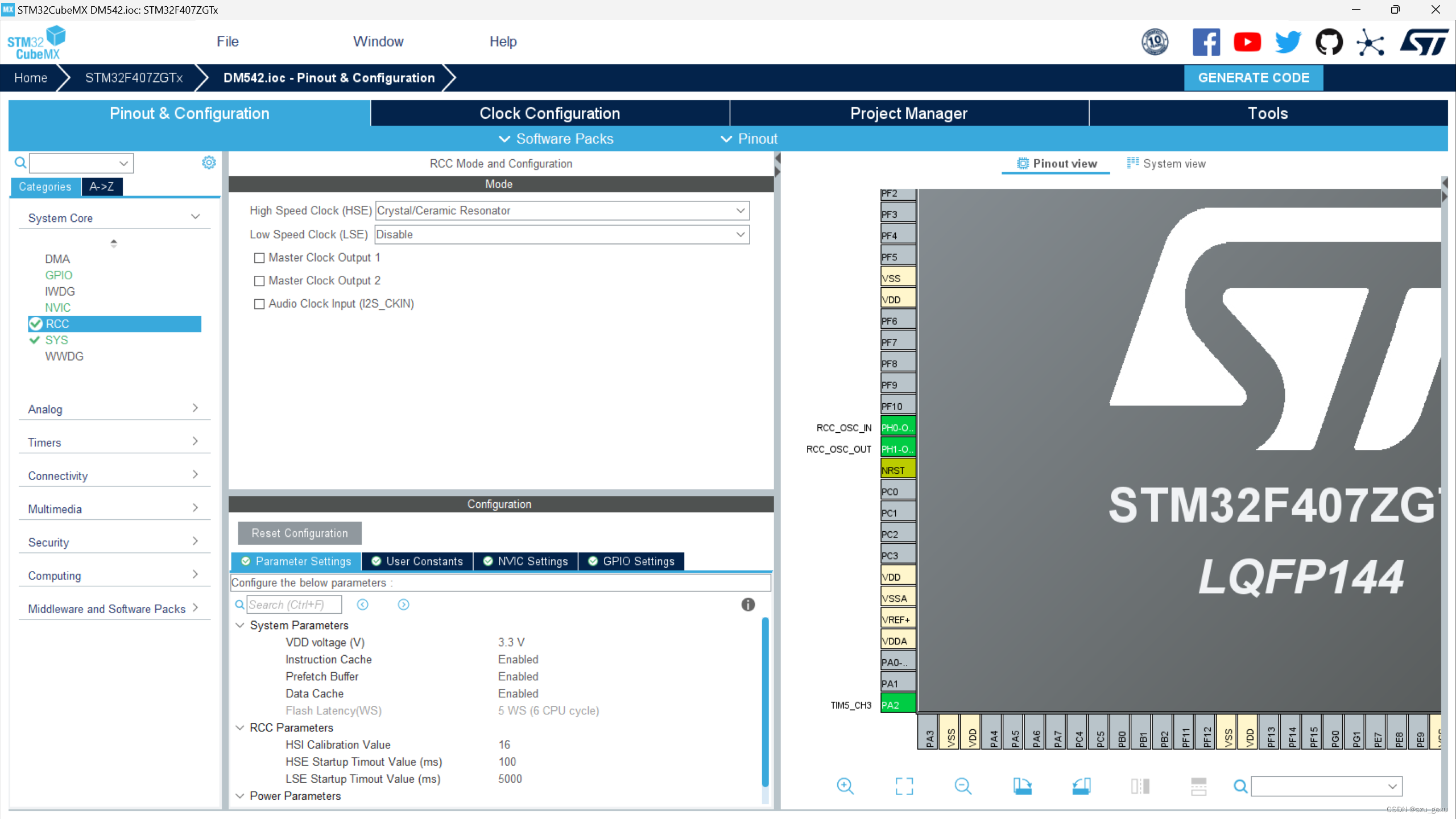Click the green PA2 pin on chip
The width and height of the screenshot is (1456, 819).
tap(898, 705)
